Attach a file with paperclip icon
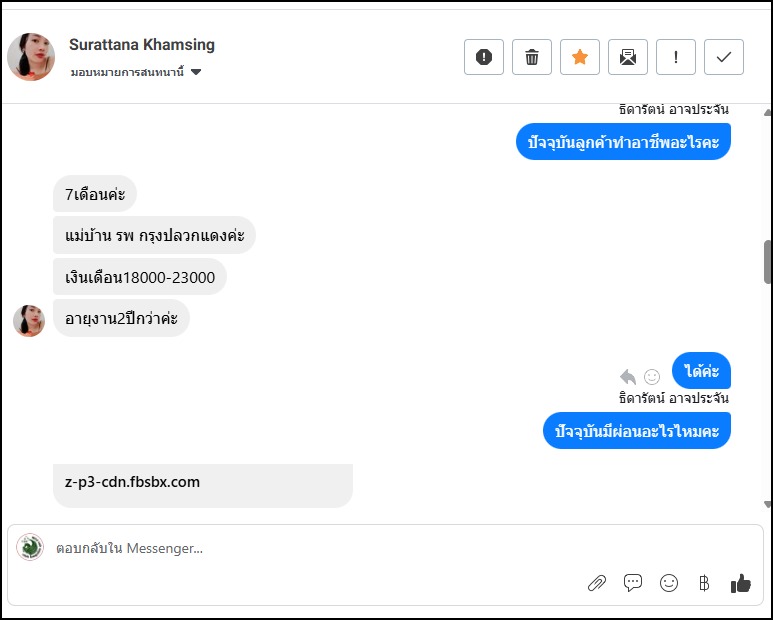The width and height of the screenshot is (773, 620). point(597,583)
